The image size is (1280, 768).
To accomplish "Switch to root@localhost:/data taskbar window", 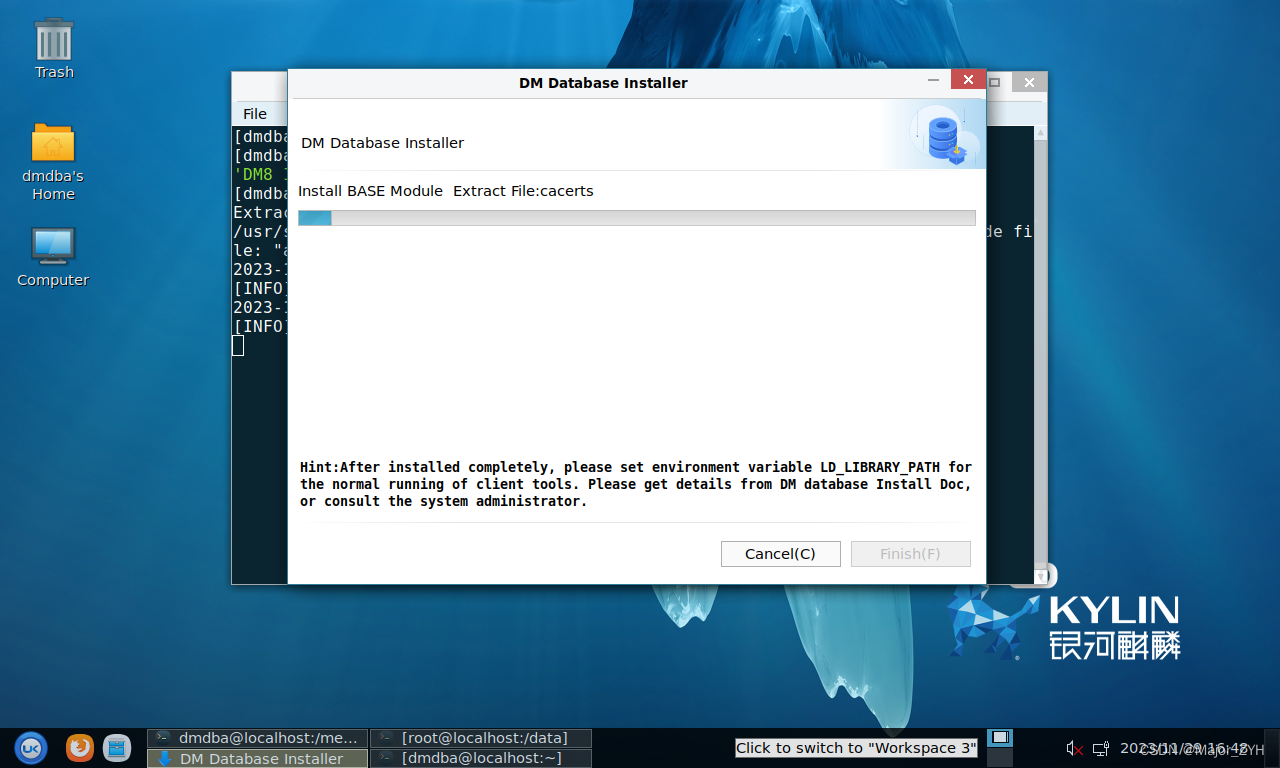I will click(x=481, y=738).
